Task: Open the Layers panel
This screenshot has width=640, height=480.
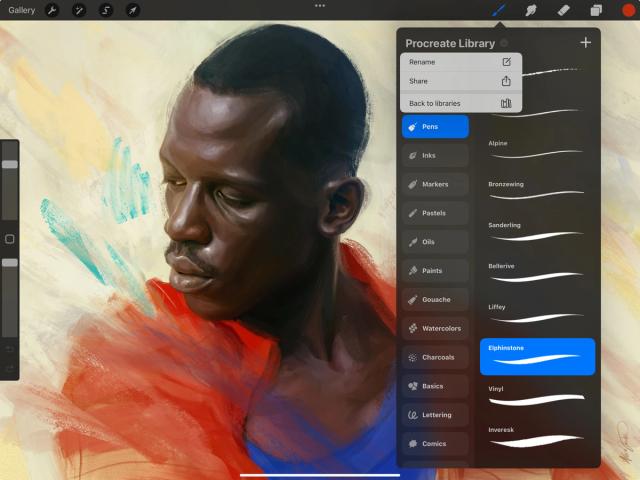Action: pyautogui.click(x=596, y=10)
